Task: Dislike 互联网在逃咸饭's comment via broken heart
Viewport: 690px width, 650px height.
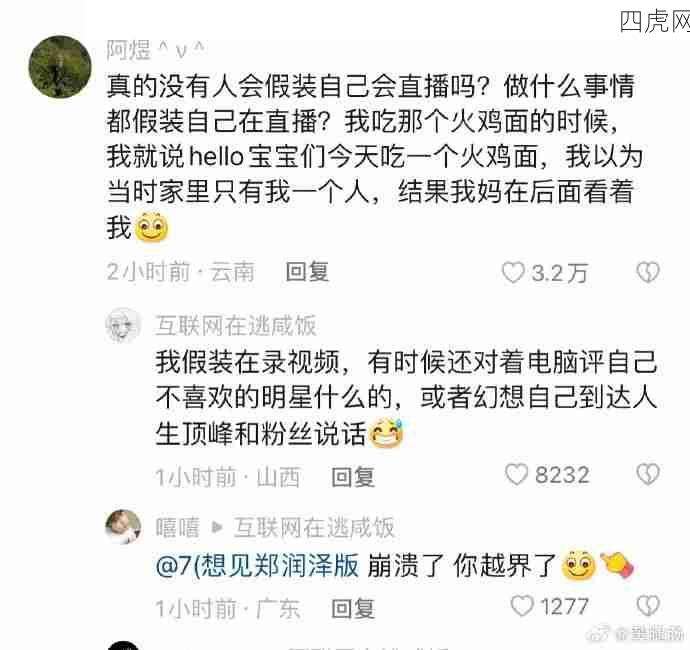Action: tap(648, 474)
